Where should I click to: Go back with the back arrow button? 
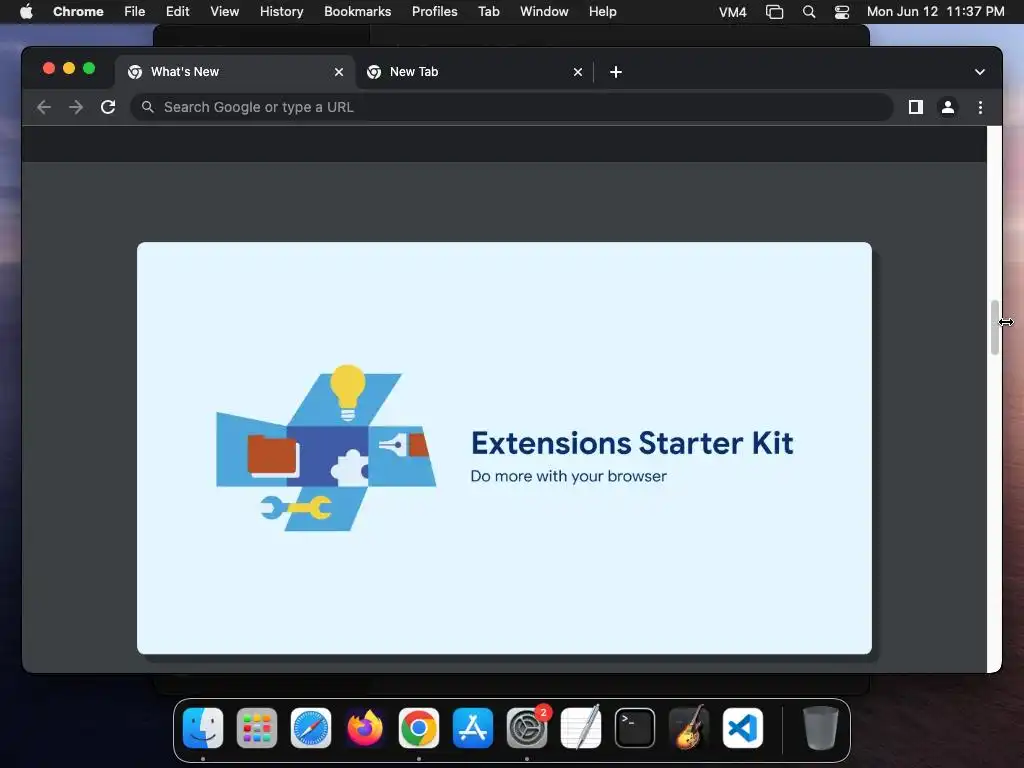pos(44,107)
